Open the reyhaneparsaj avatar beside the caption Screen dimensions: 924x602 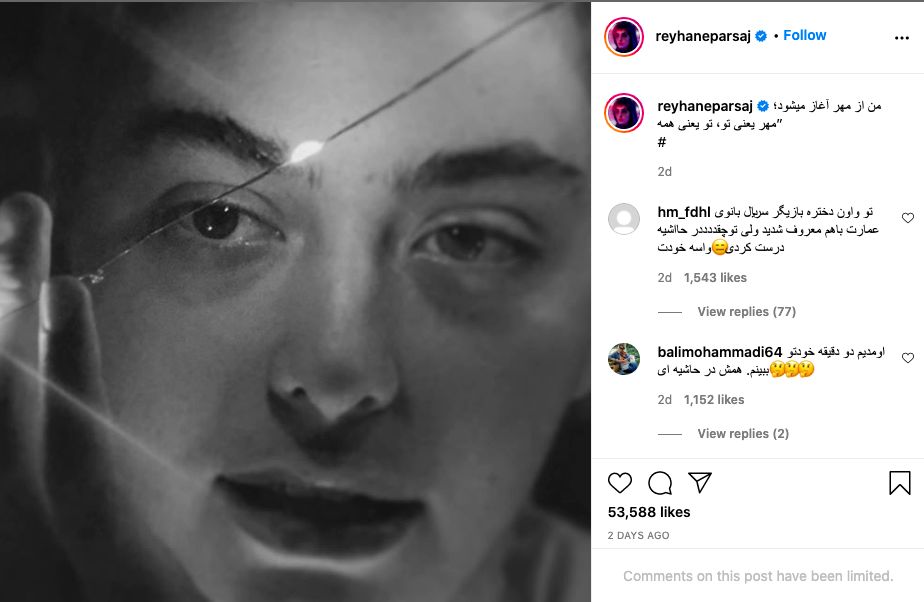click(624, 113)
